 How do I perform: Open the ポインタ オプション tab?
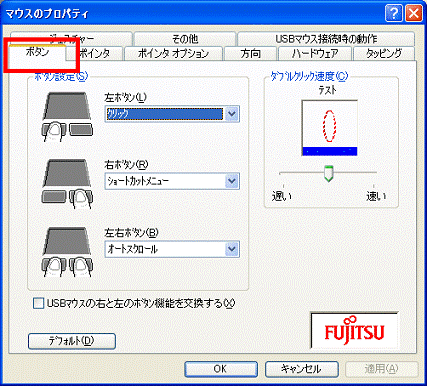pyautogui.click(x=173, y=53)
